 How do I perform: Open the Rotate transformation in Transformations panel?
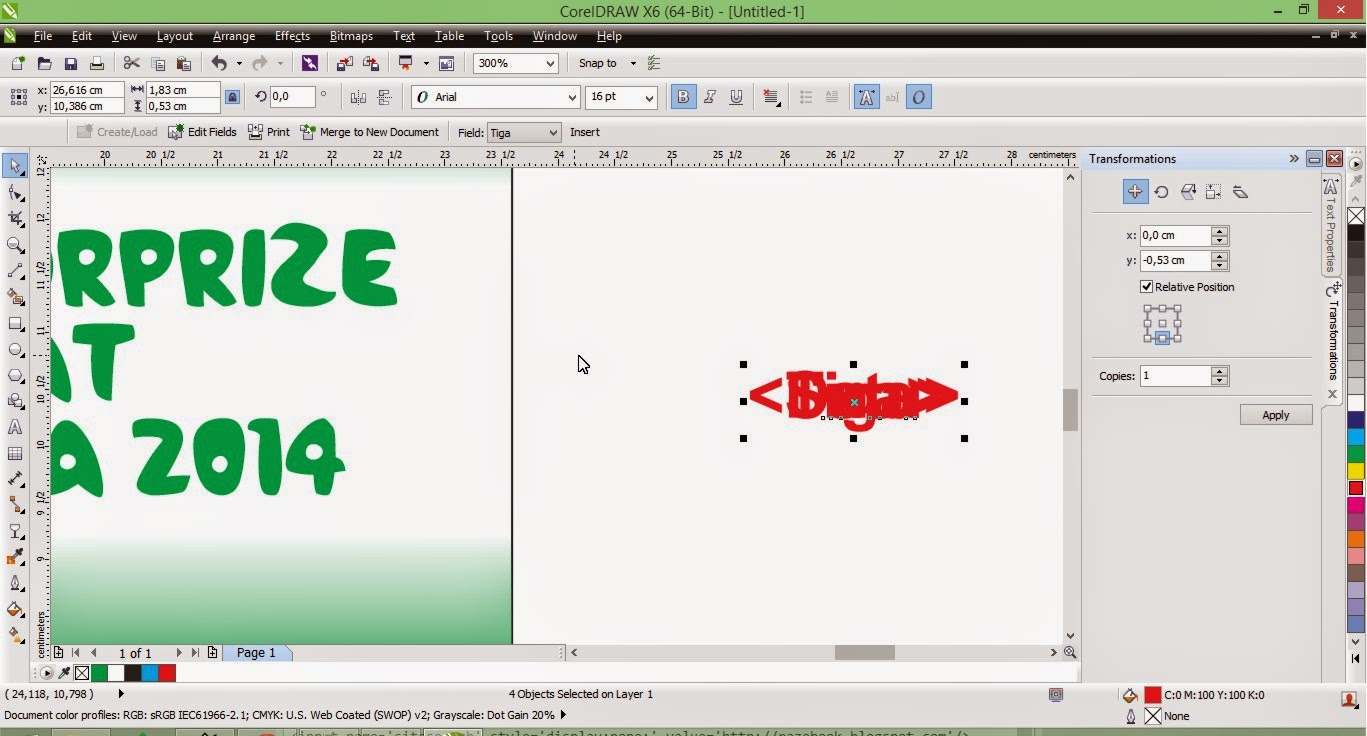[1161, 192]
